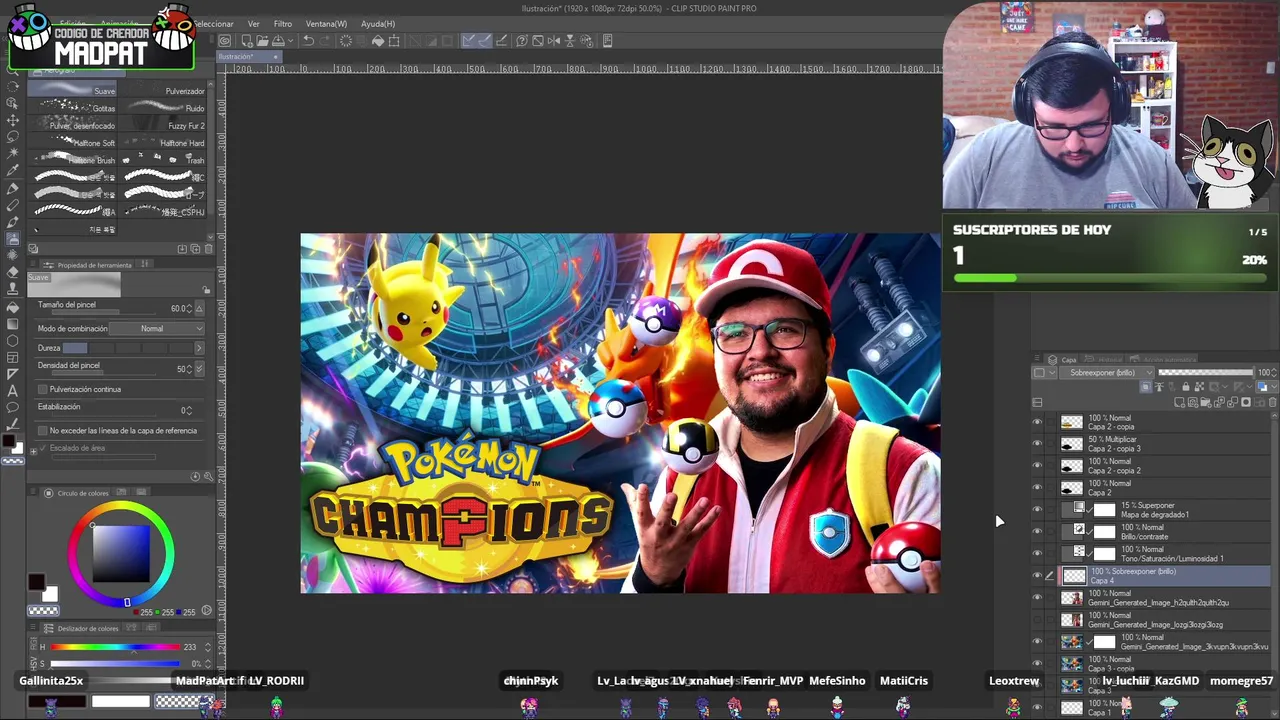Click the New document icon

[246, 41]
